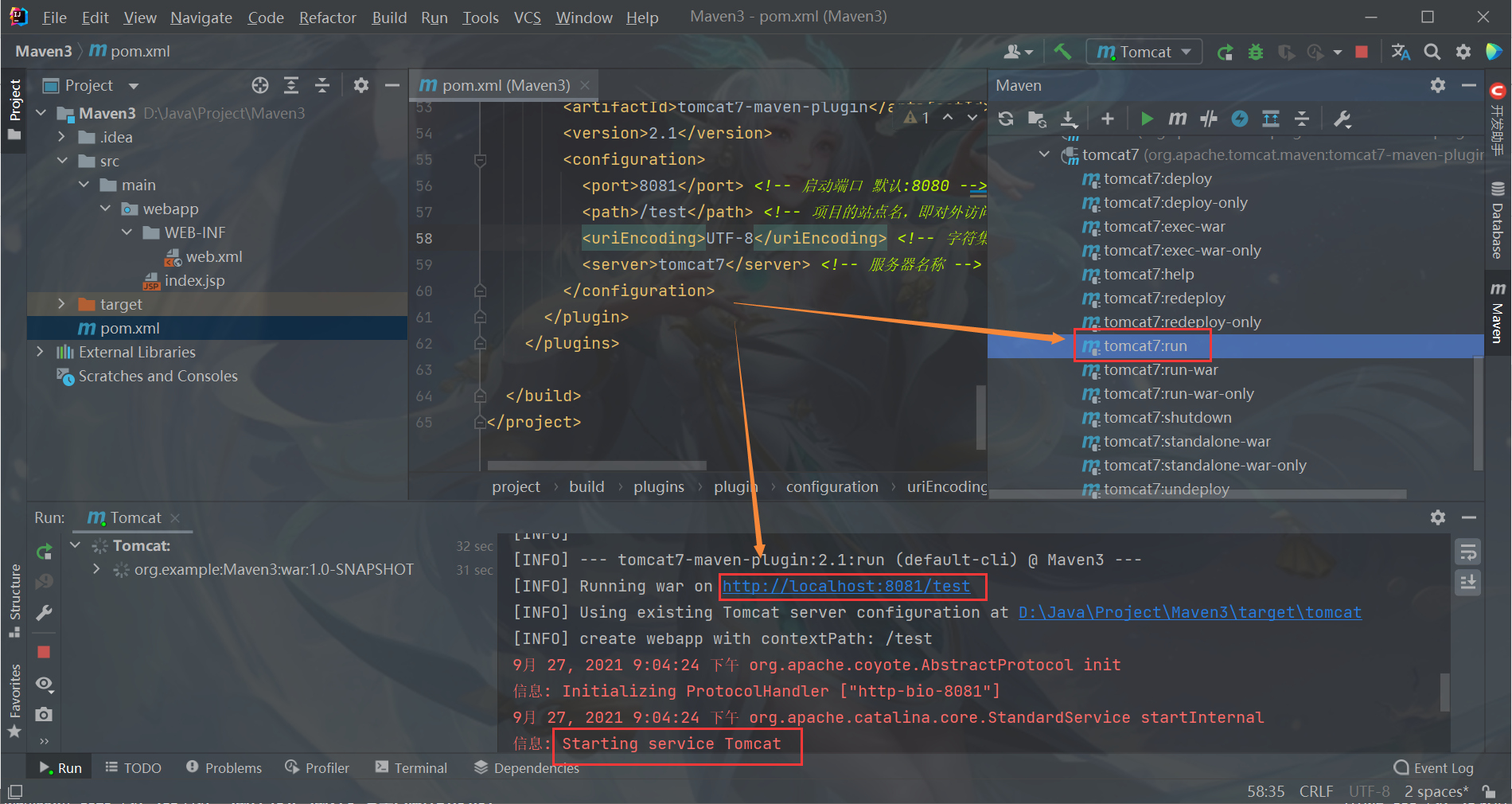Open Search Everywhere magnifier

point(1432,52)
